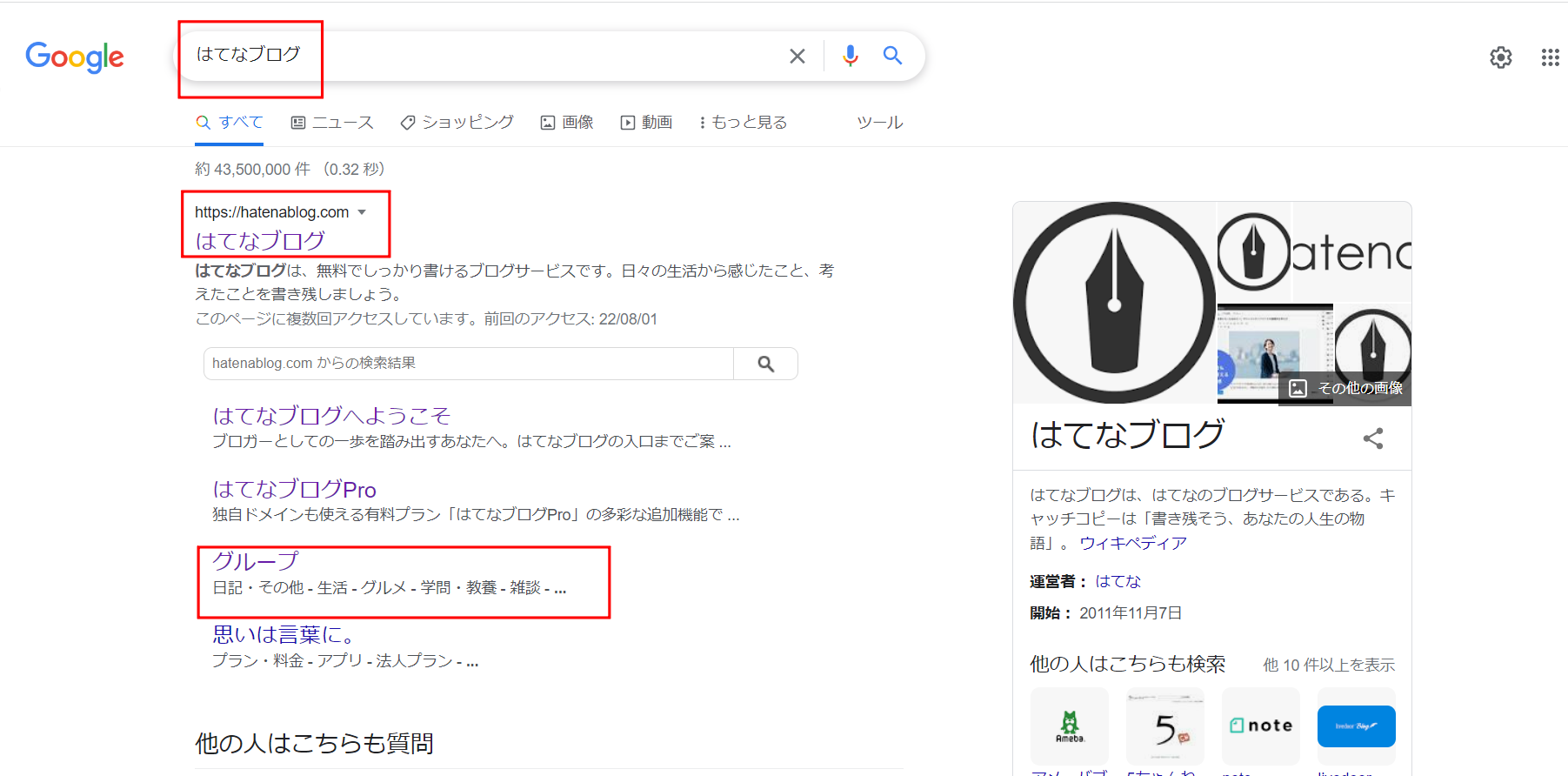
Task: Share the はてなブログ knowledge panel
Action: [x=1373, y=438]
